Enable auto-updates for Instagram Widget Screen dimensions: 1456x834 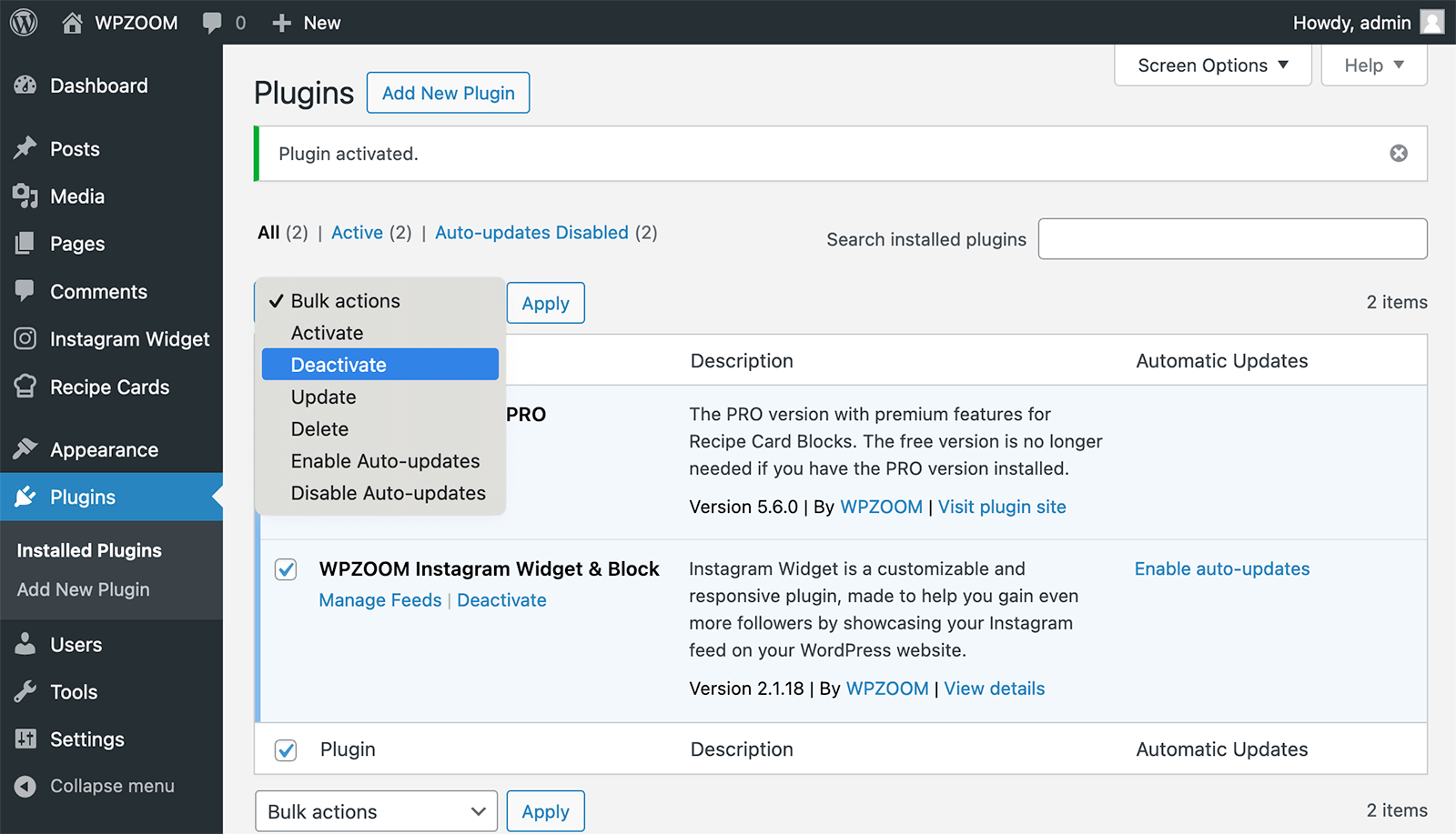click(x=1222, y=568)
